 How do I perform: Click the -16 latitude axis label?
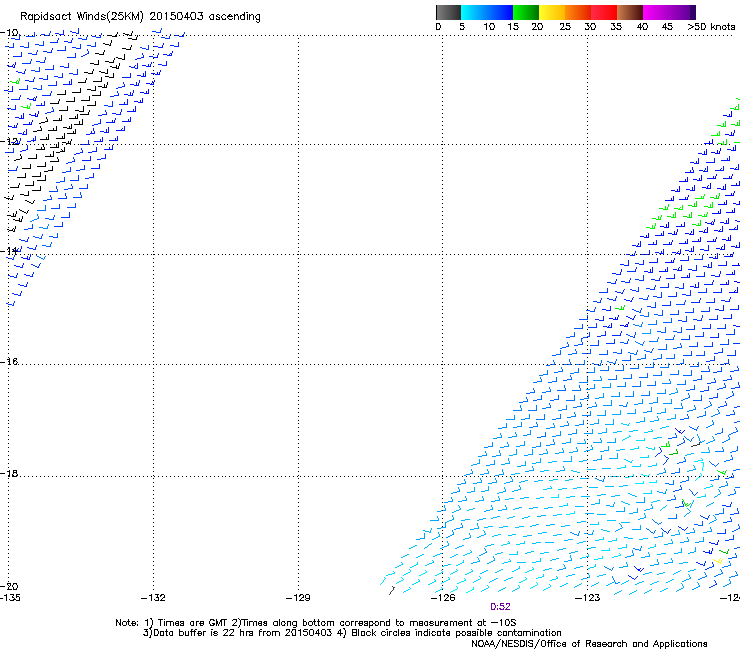coord(9,362)
